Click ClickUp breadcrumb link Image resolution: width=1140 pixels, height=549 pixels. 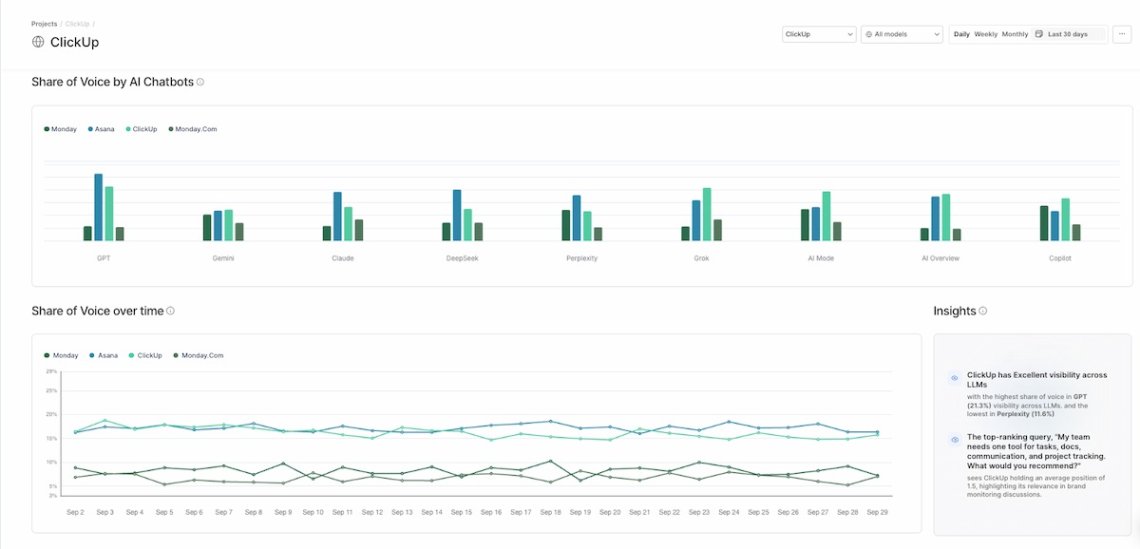point(77,24)
